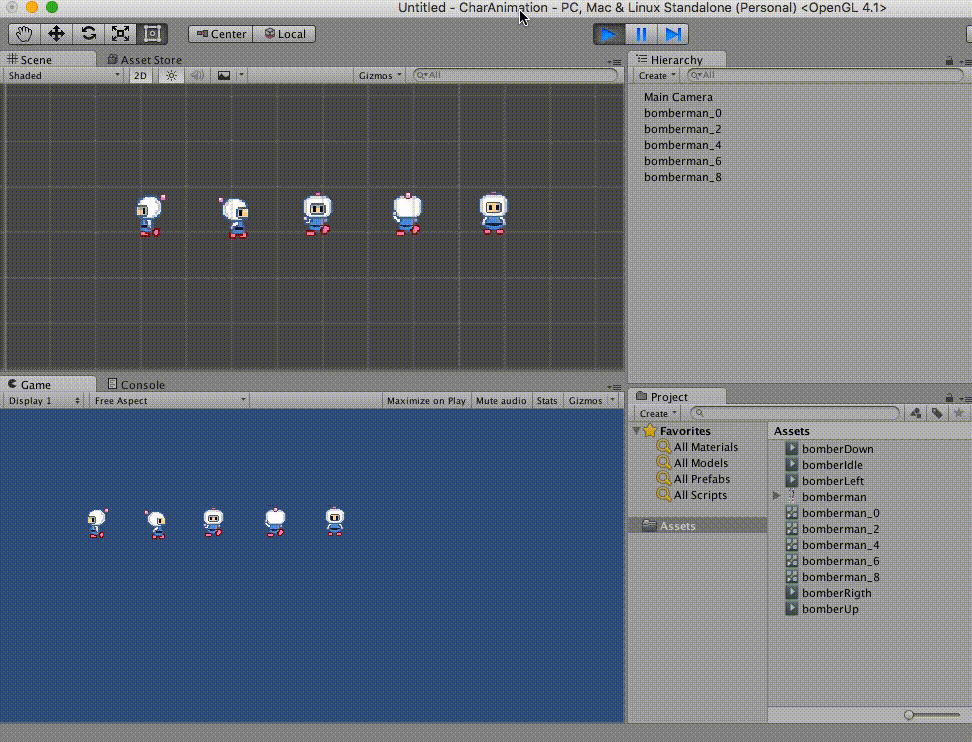Screen dimensions: 972x742
Task: Click the Create button in the Hierarchy
Action: 655,74
